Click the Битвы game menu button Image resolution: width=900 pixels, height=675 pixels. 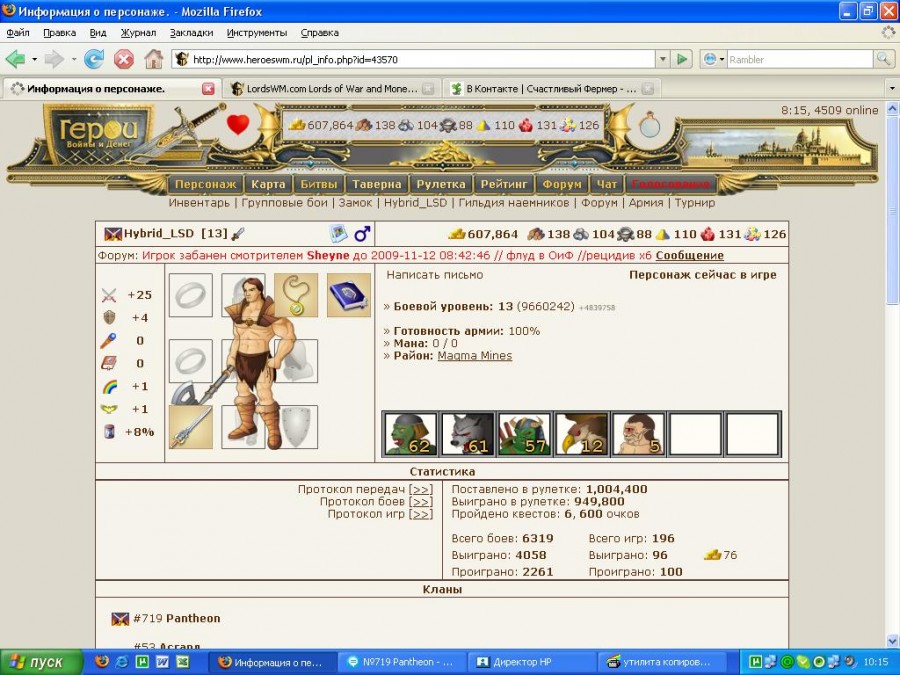319,184
